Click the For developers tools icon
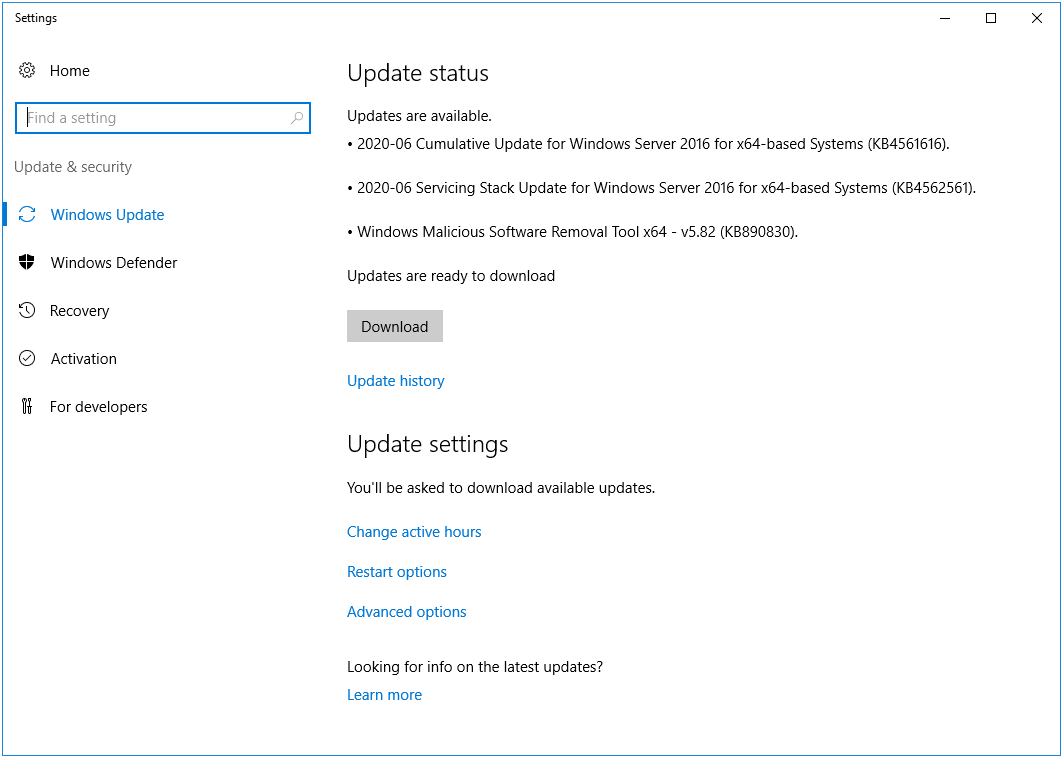Image resolution: width=1064 pixels, height=757 pixels. 27,407
